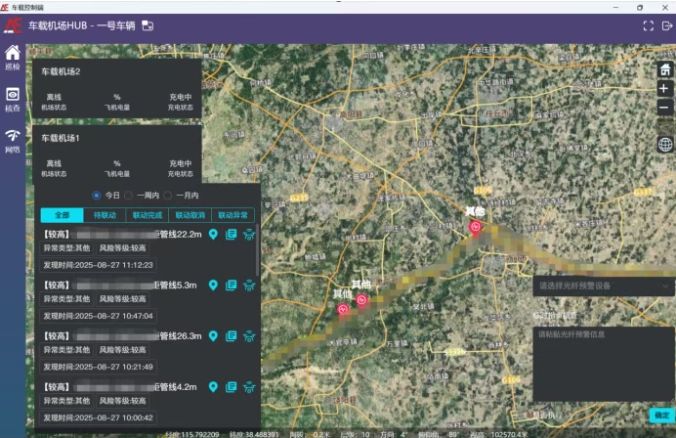Click the logout icon in the header
Image resolution: width=676 pixels, height=438 pixels.
pyautogui.click(x=667, y=25)
